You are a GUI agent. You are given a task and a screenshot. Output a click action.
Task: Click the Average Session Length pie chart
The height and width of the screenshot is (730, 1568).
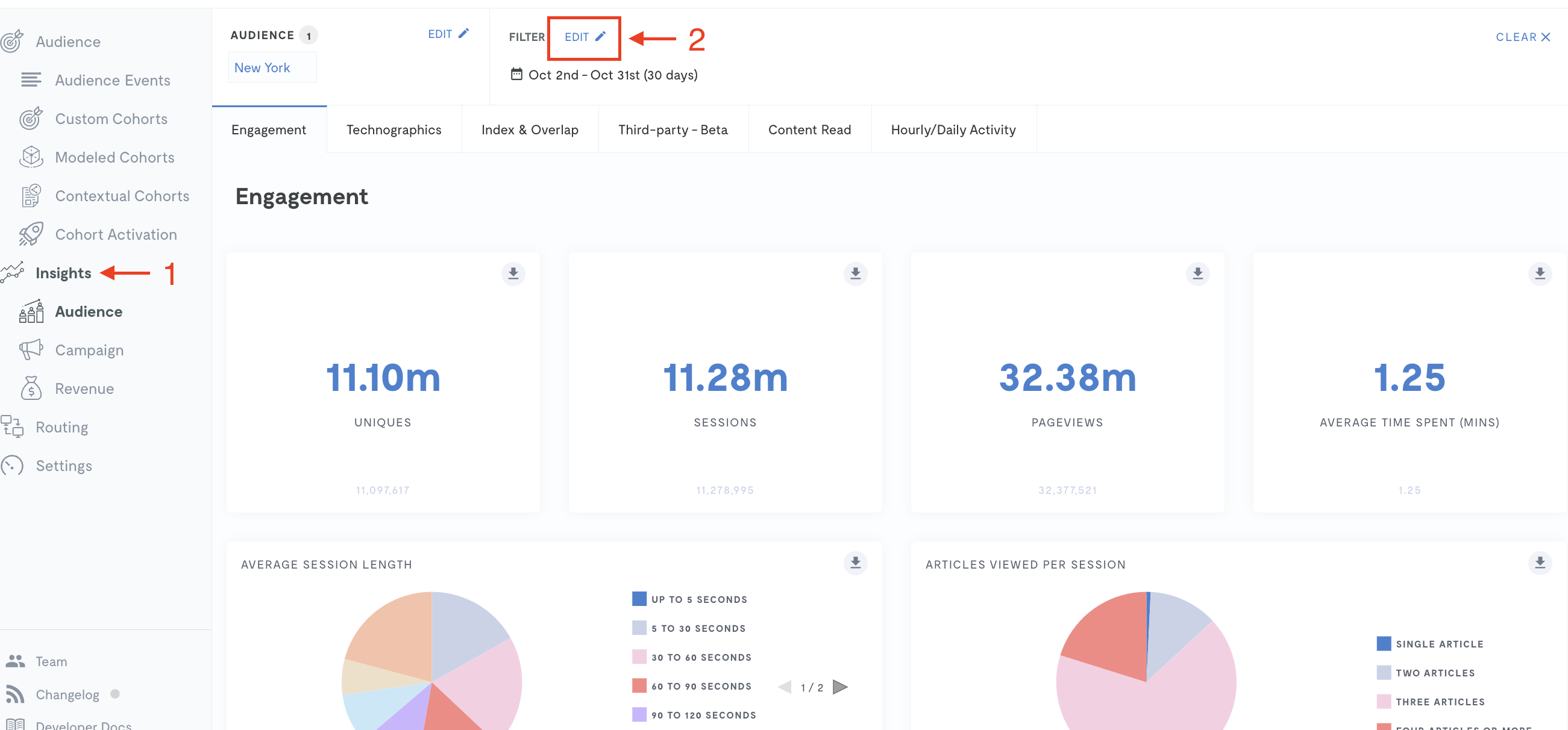(431, 661)
